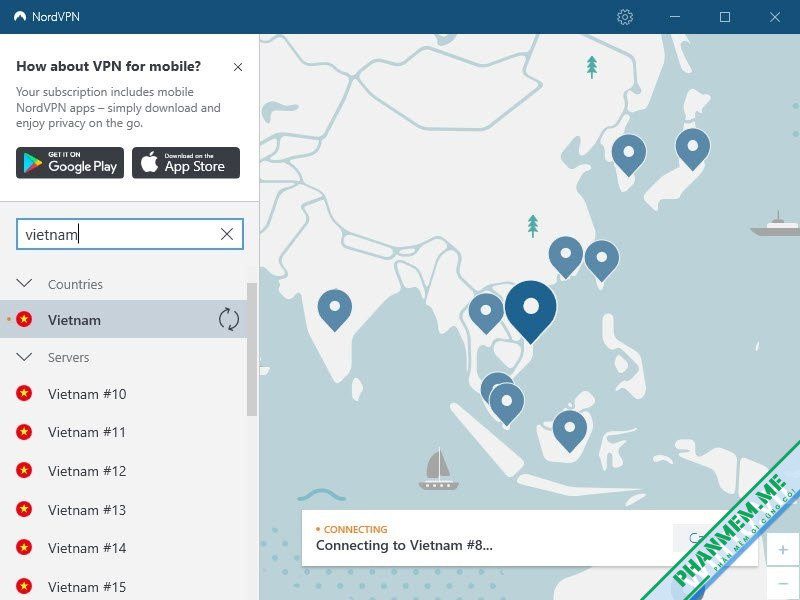Clear the vietnam search text

click(x=227, y=234)
